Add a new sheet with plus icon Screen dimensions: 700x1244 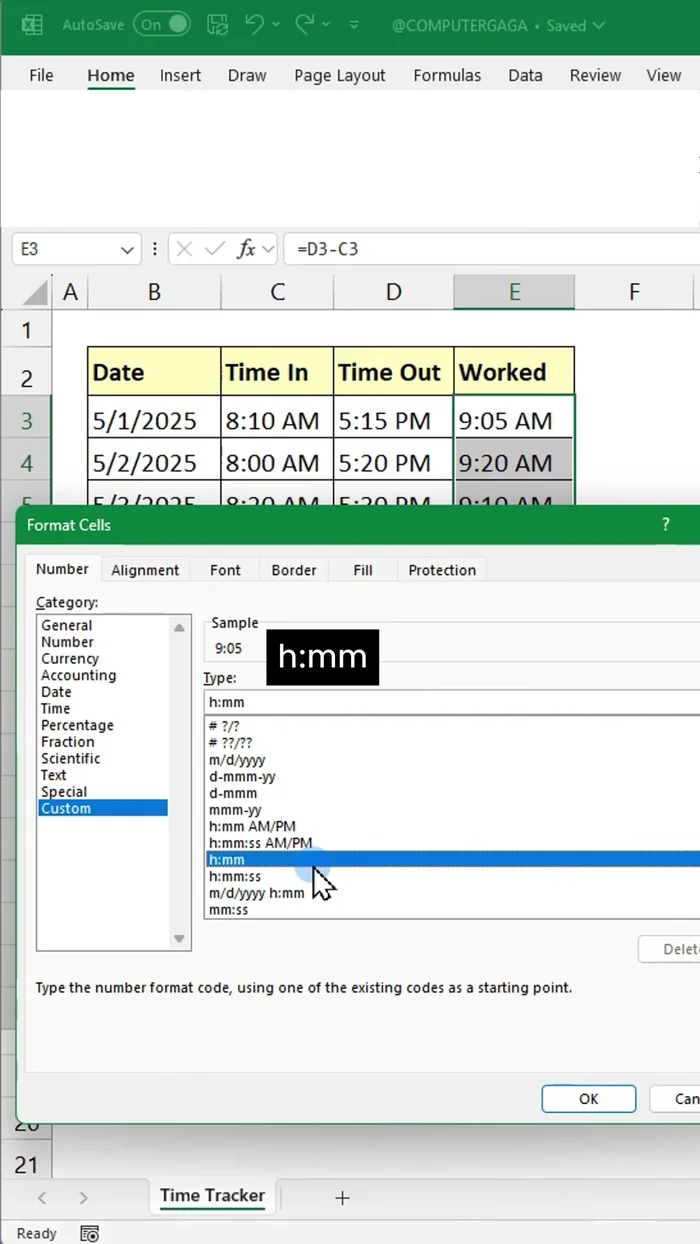342,1197
